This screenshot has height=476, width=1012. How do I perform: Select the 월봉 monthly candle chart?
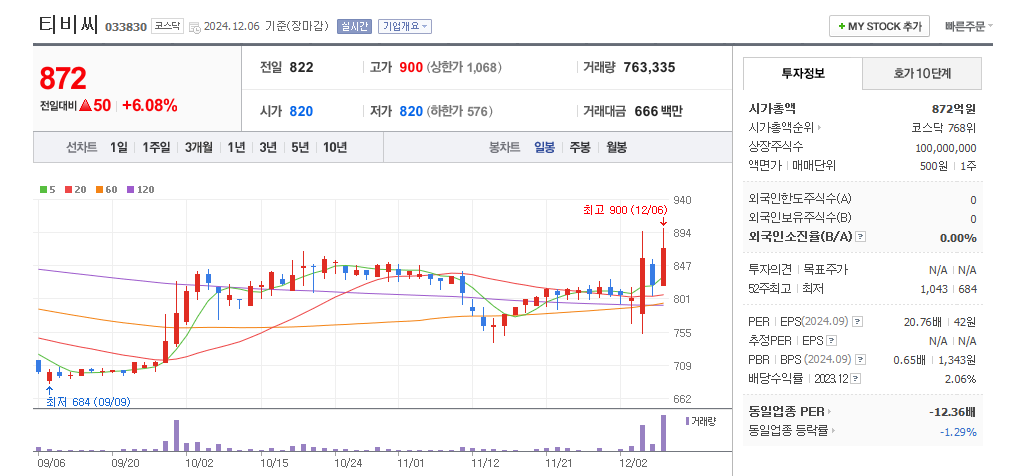[616, 147]
